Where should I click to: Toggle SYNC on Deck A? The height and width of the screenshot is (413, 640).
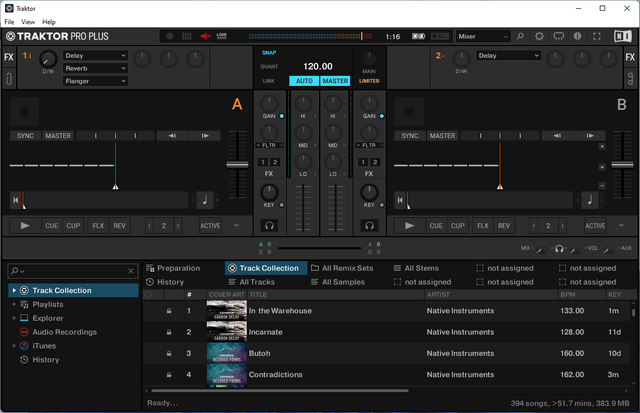[x=25, y=136]
